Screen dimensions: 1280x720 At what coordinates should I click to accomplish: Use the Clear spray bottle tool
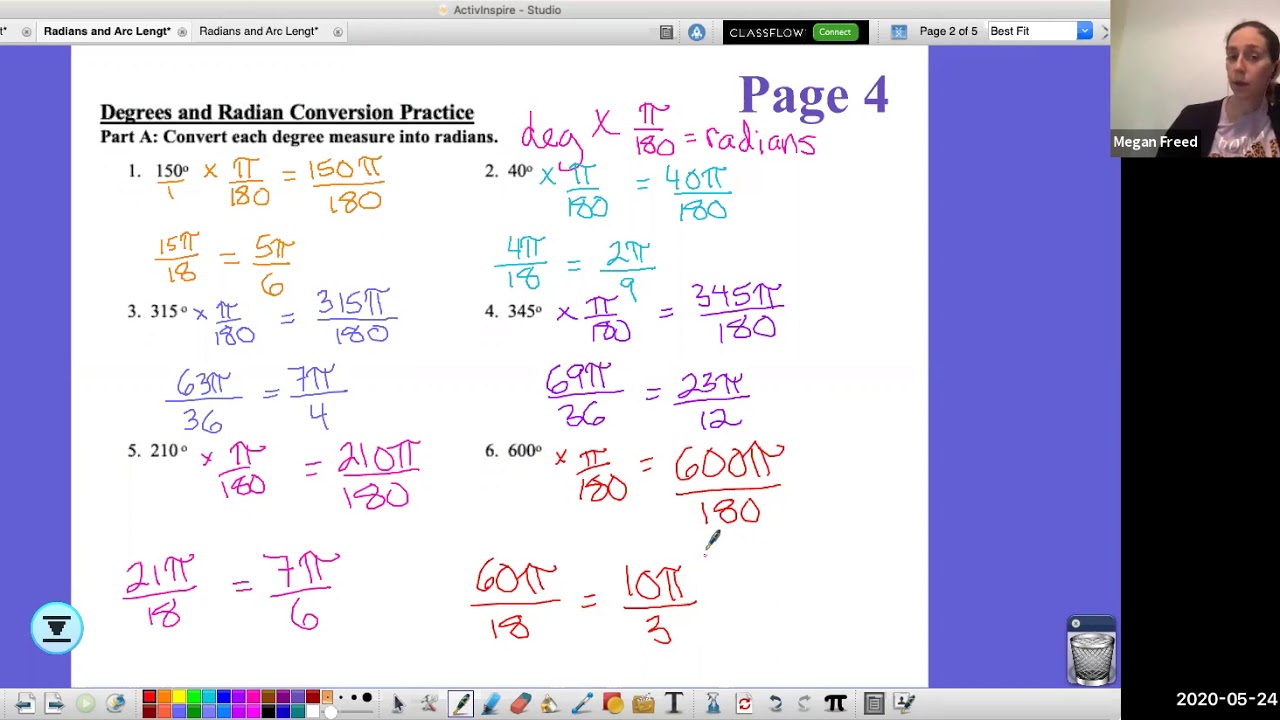point(713,704)
